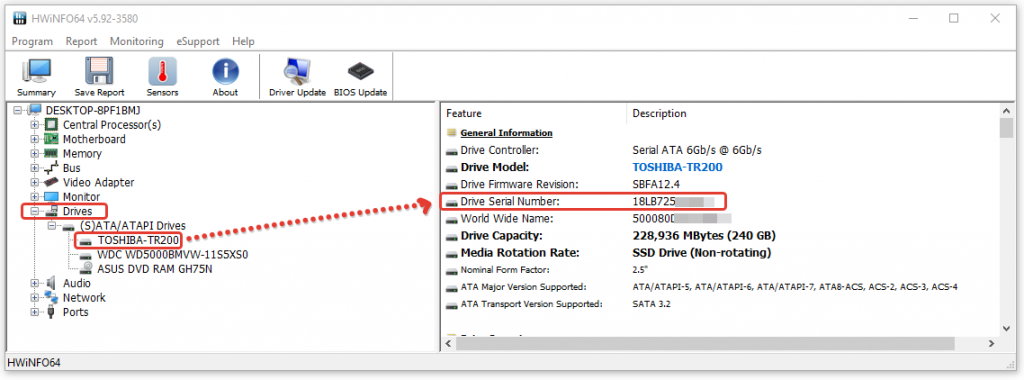Select the Drive Controller row
1024x380 pixels.
point(720,150)
